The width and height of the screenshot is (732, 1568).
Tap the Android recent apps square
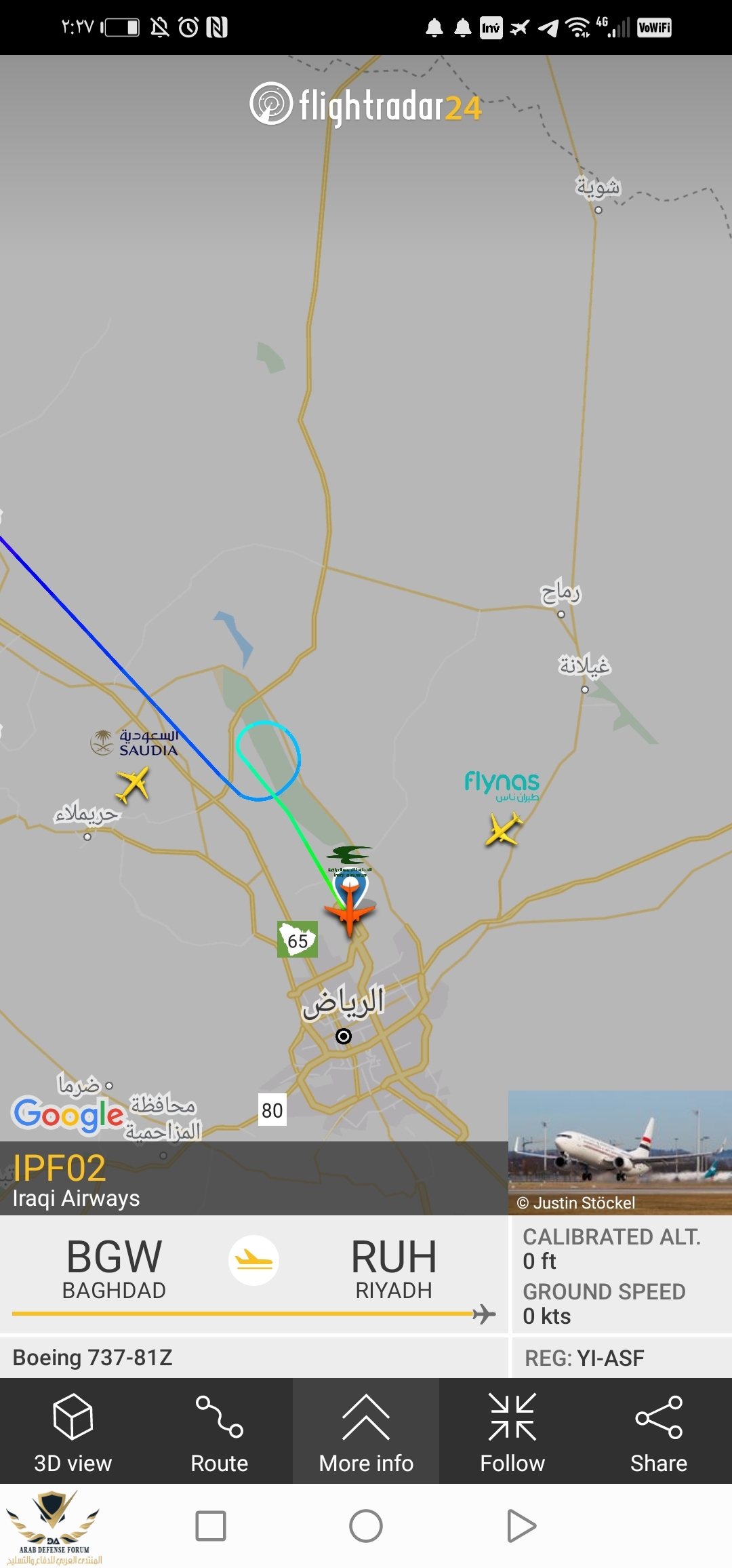(x=211, y=1526)
